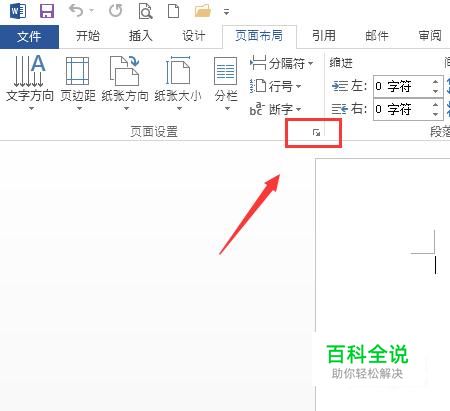Screen dimensions: 450x411
Task: Decrease the right indent value
Action: pyautogui.click(x=436, y=114)
